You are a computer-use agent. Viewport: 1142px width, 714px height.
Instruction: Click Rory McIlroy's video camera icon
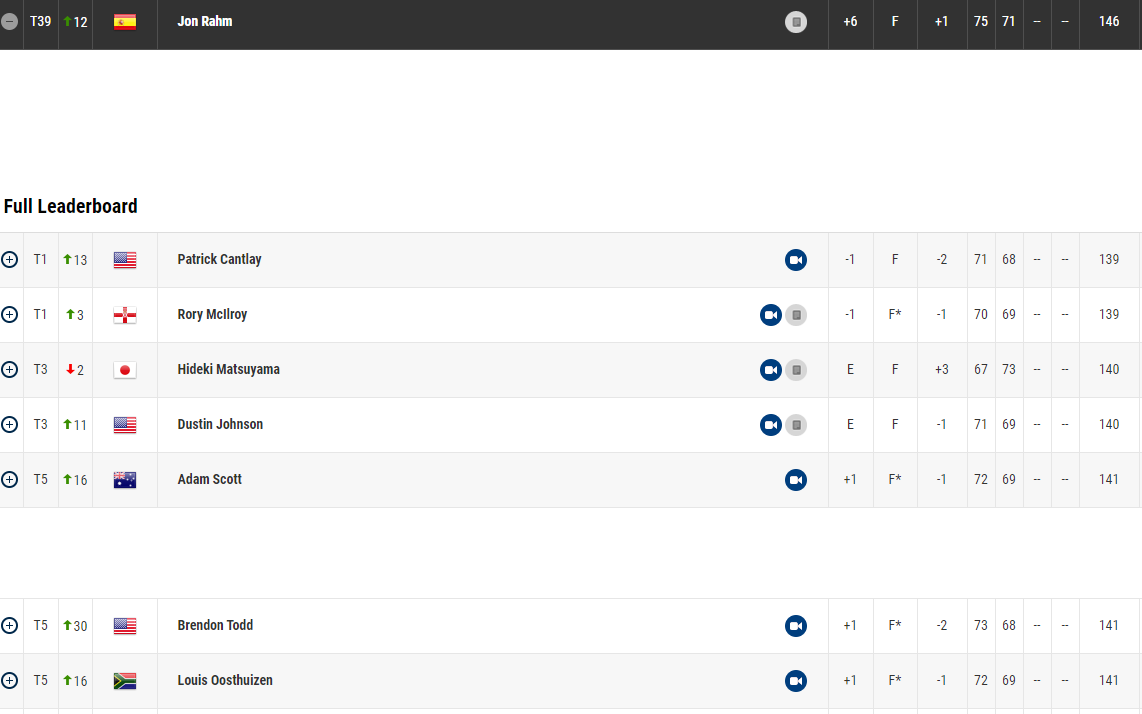click(x=770, y=315)
